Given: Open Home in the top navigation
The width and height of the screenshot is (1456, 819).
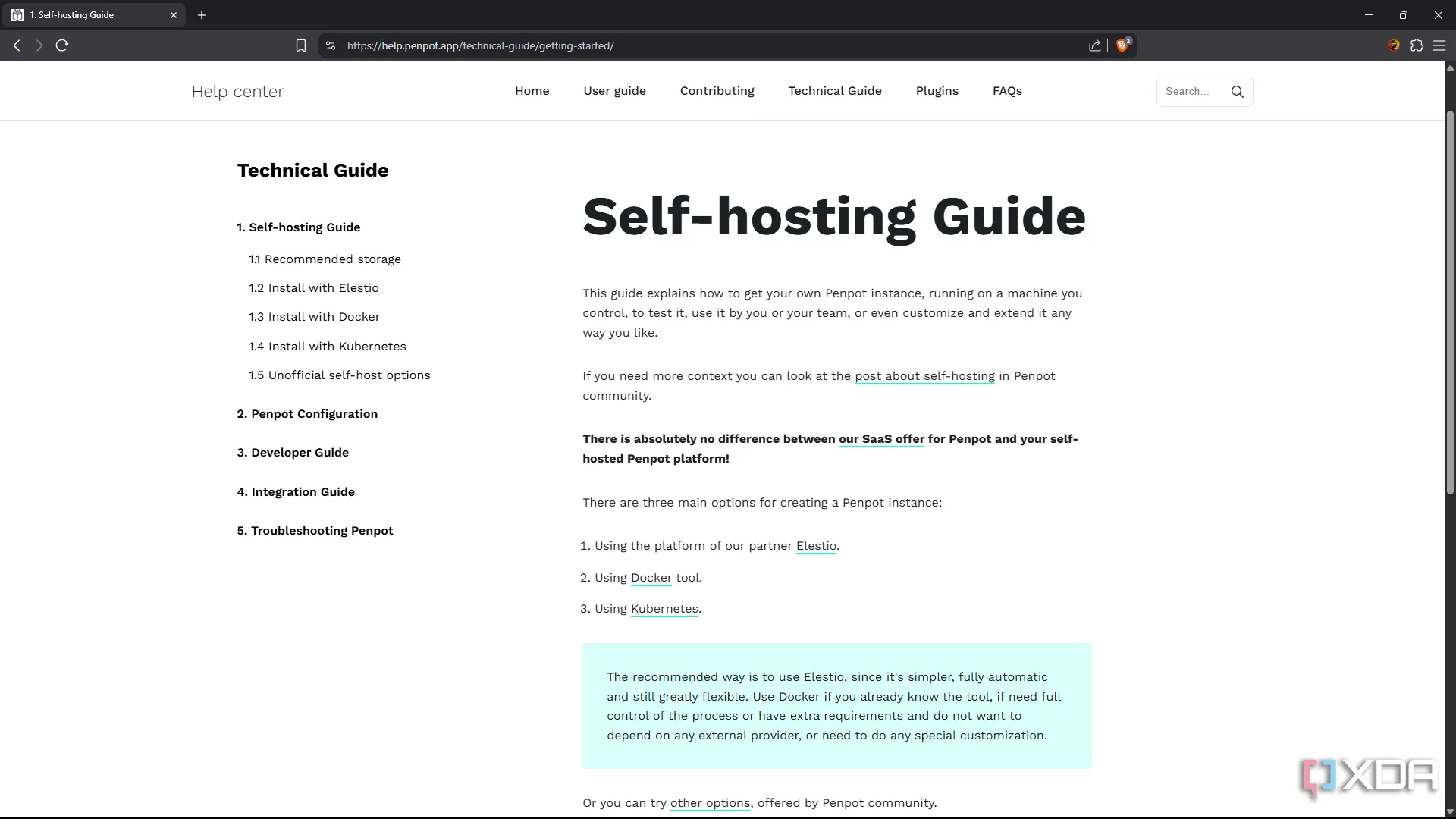Looking at the screenshot, I should [532, 91].
